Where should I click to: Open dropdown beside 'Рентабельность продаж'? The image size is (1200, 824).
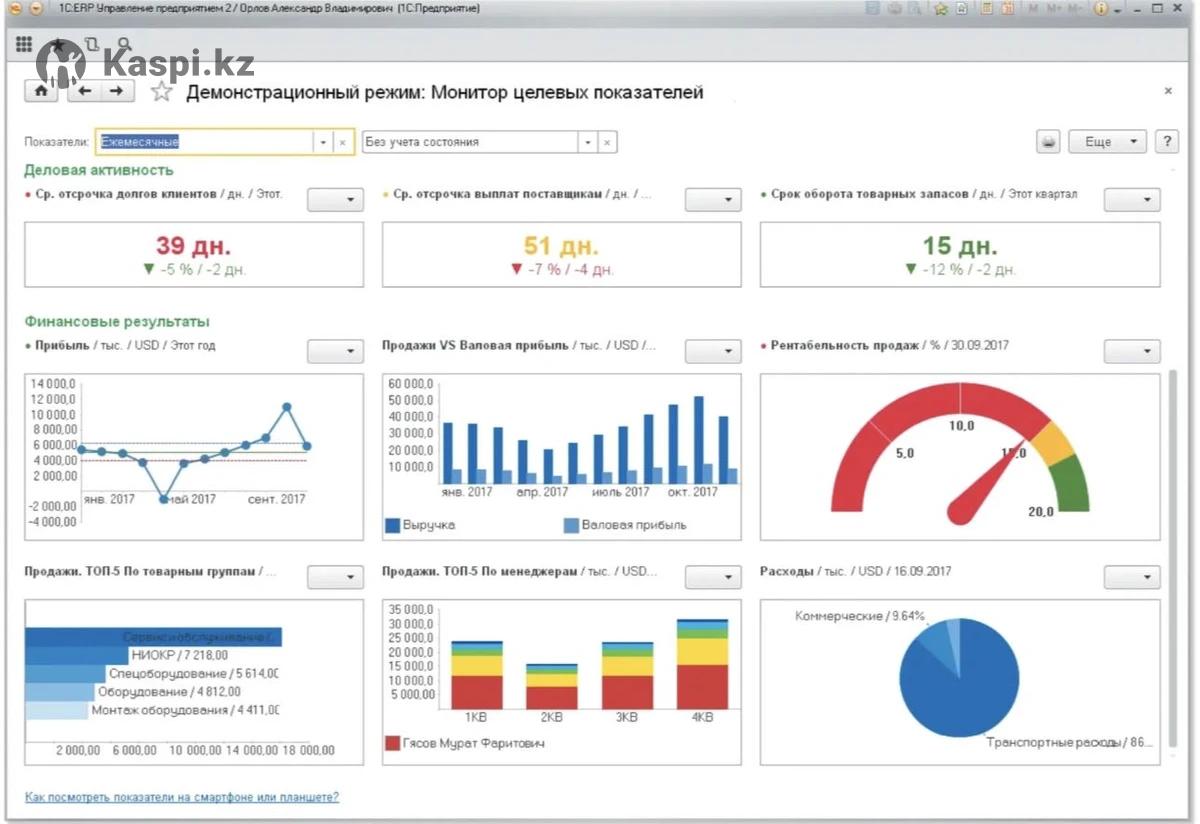coord(1132,351)
